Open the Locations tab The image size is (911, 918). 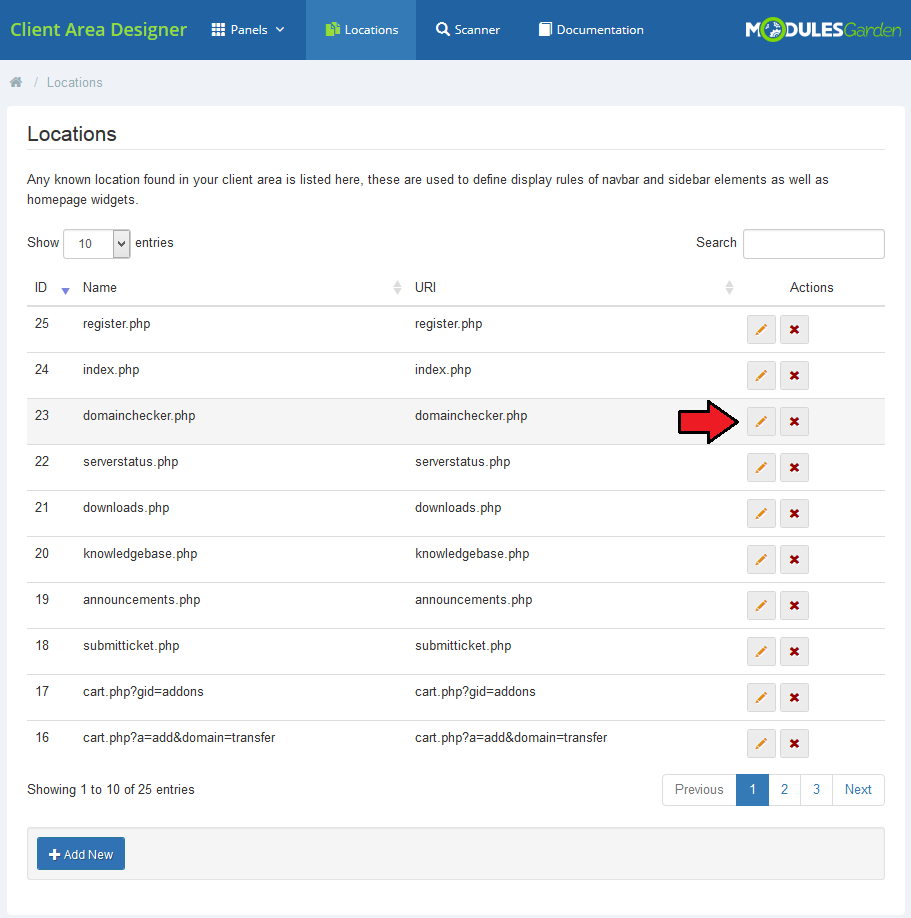[361, 29]
